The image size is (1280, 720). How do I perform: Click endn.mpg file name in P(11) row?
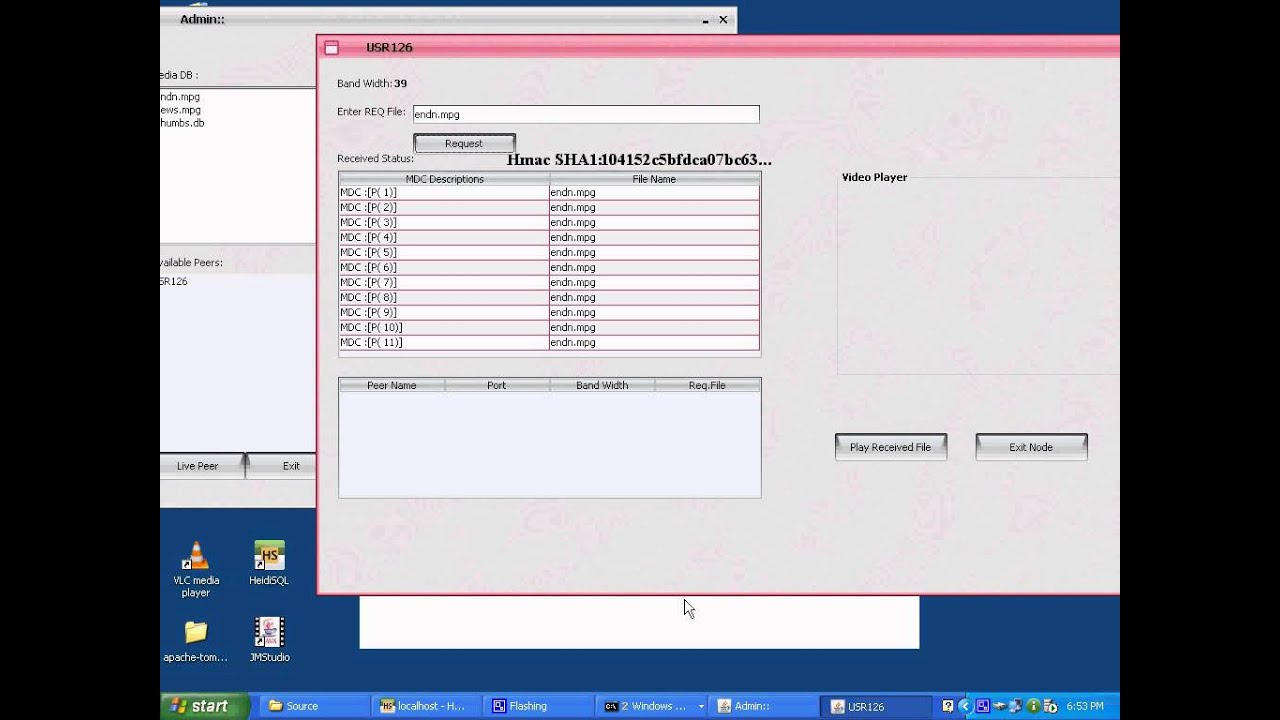click(x=573, y=342)
